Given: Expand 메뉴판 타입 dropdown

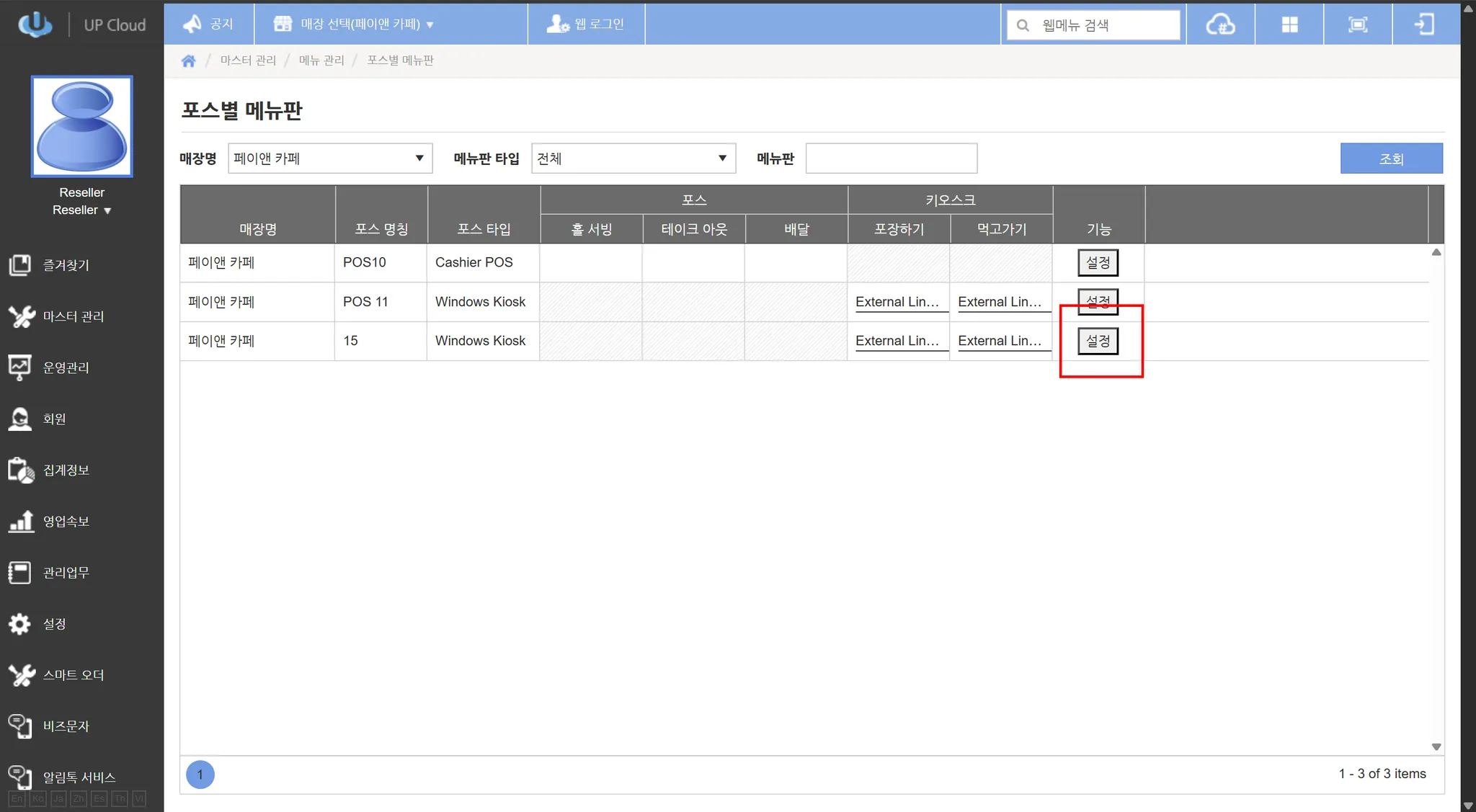Looking at the screenshot, I should 633,159.
